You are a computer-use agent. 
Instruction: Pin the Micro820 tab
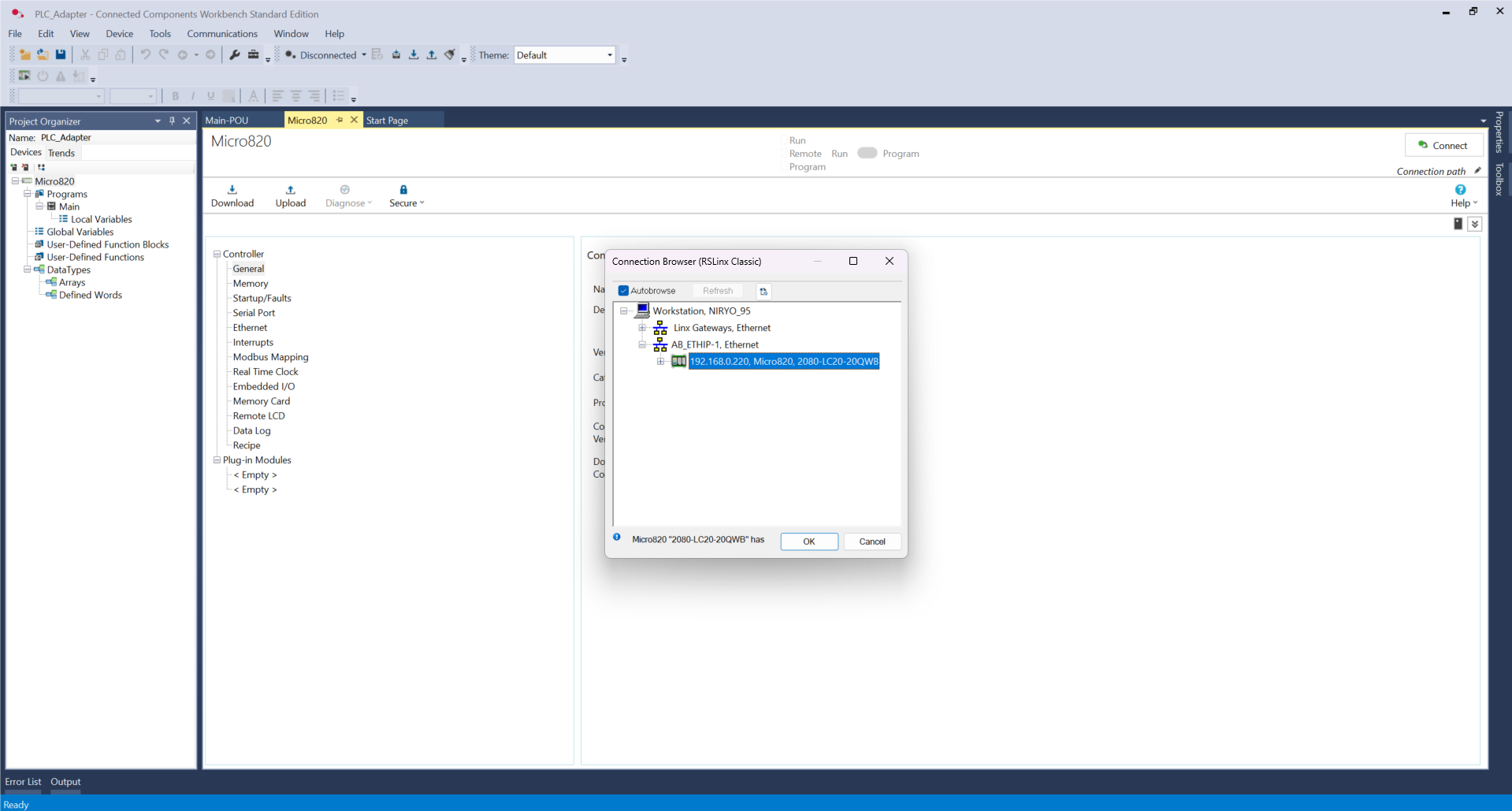click(340, 121)
